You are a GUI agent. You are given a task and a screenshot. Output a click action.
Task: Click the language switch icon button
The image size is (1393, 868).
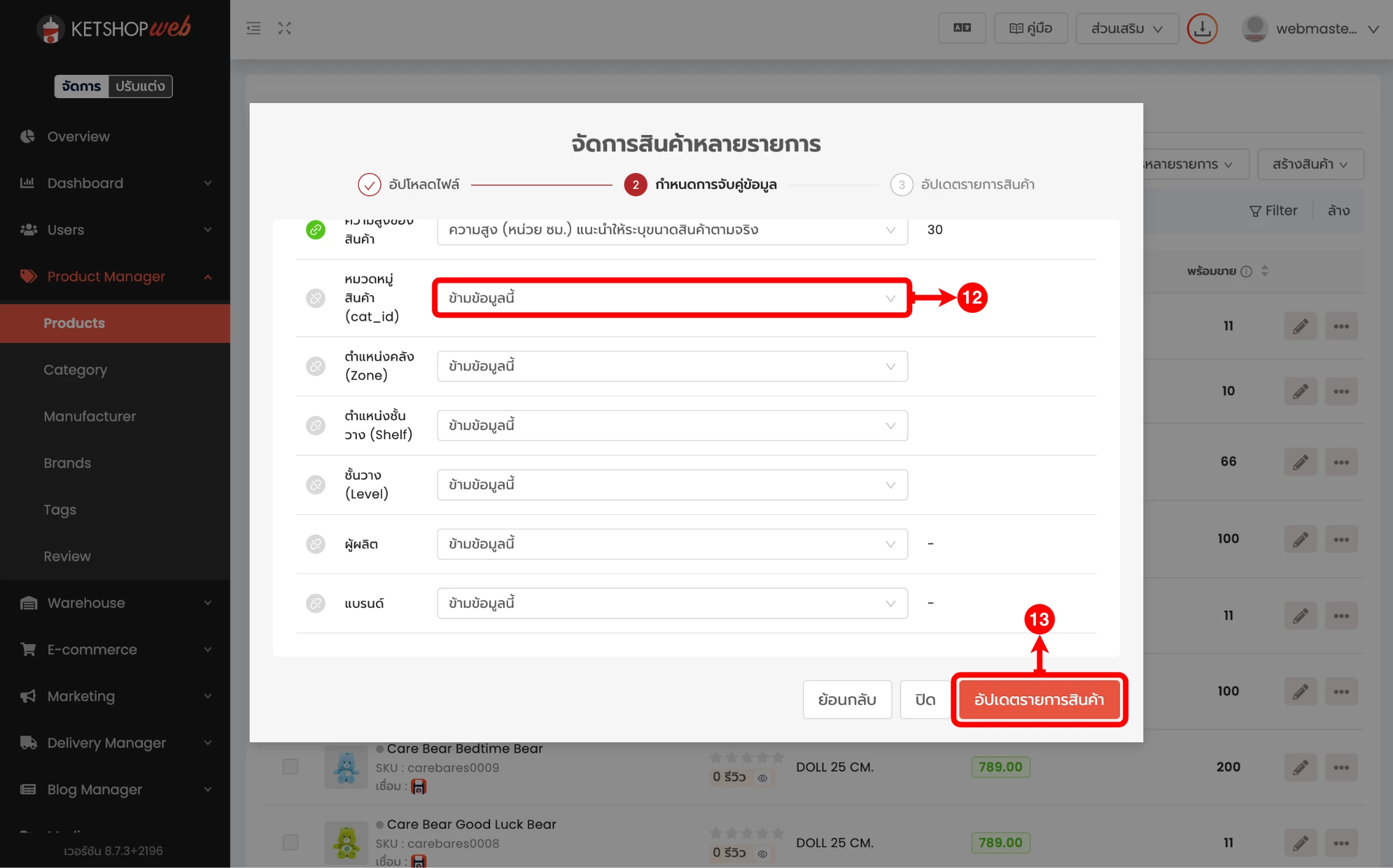[x=961, y=28]
